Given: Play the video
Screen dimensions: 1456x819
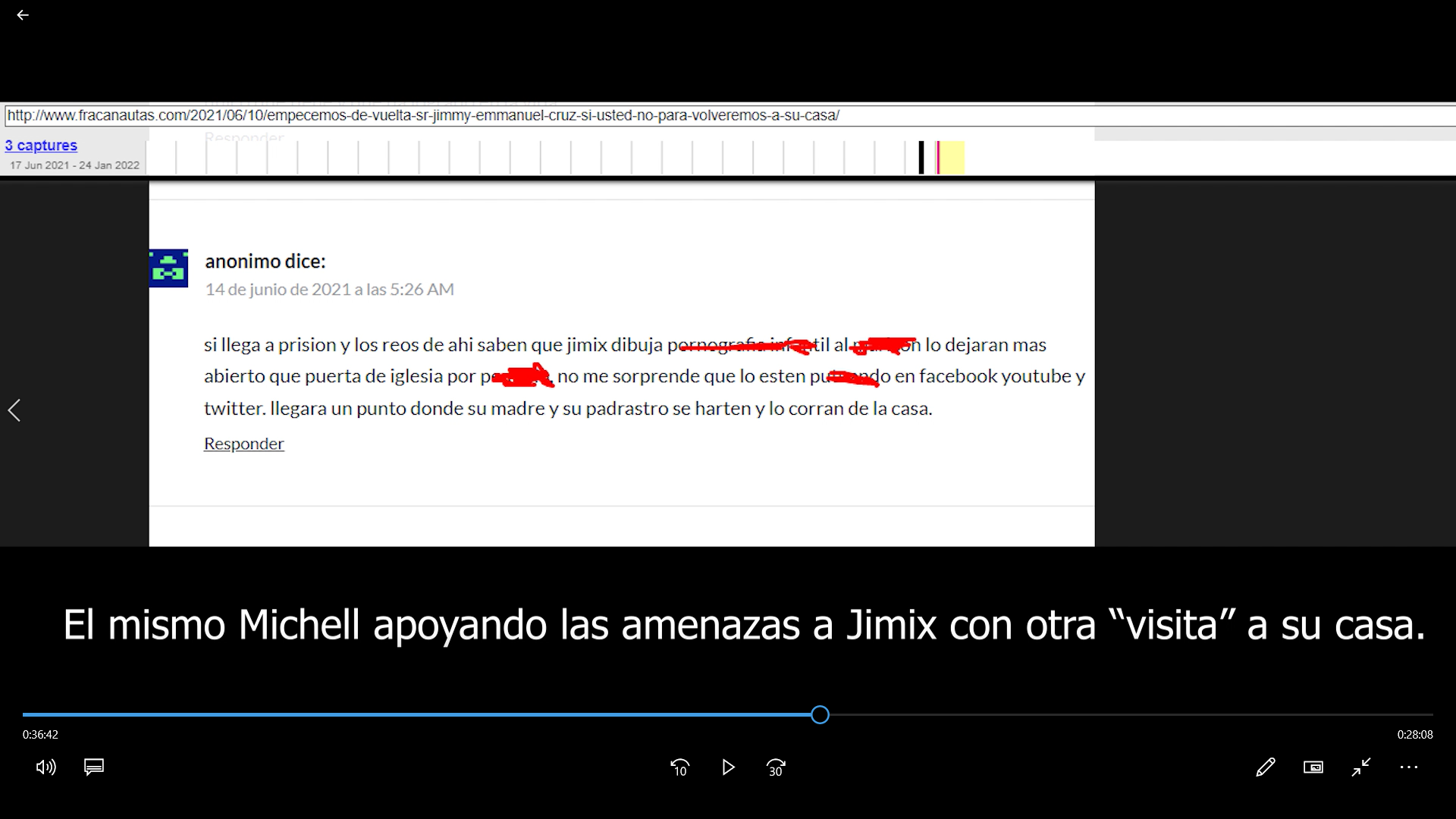Looking at the screenshot, I should click(728, 767).
